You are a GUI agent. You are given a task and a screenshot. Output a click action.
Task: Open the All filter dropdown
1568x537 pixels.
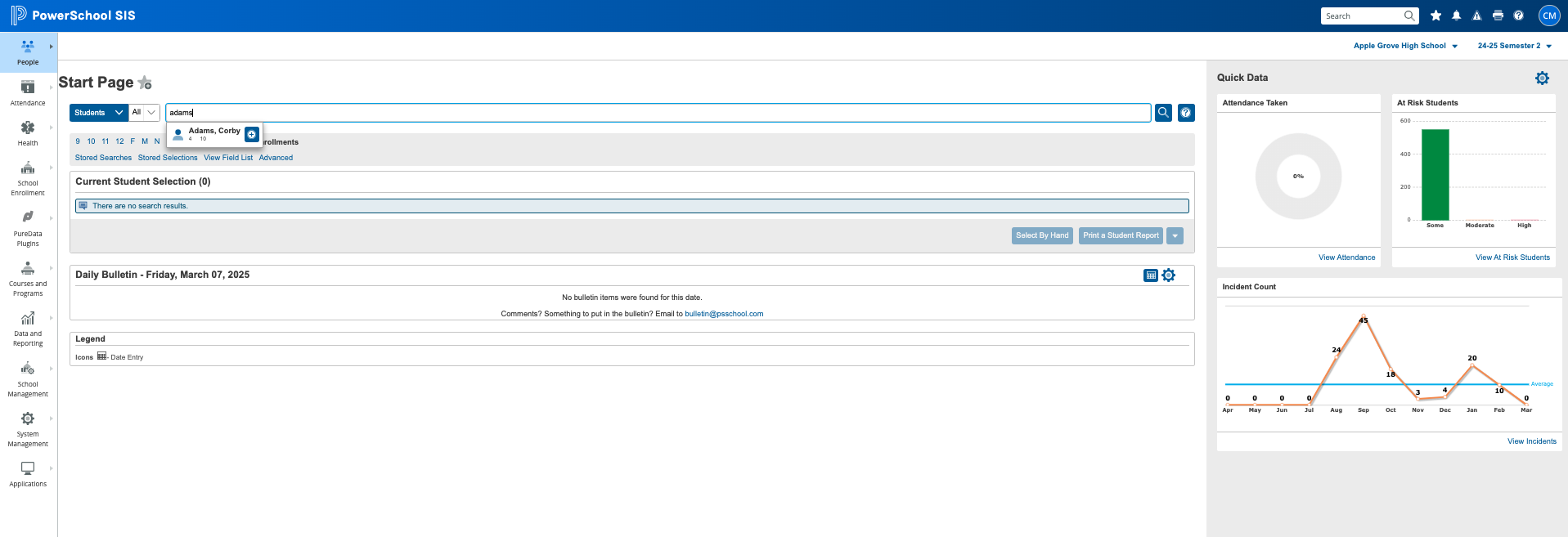click(x=144, y=113)
